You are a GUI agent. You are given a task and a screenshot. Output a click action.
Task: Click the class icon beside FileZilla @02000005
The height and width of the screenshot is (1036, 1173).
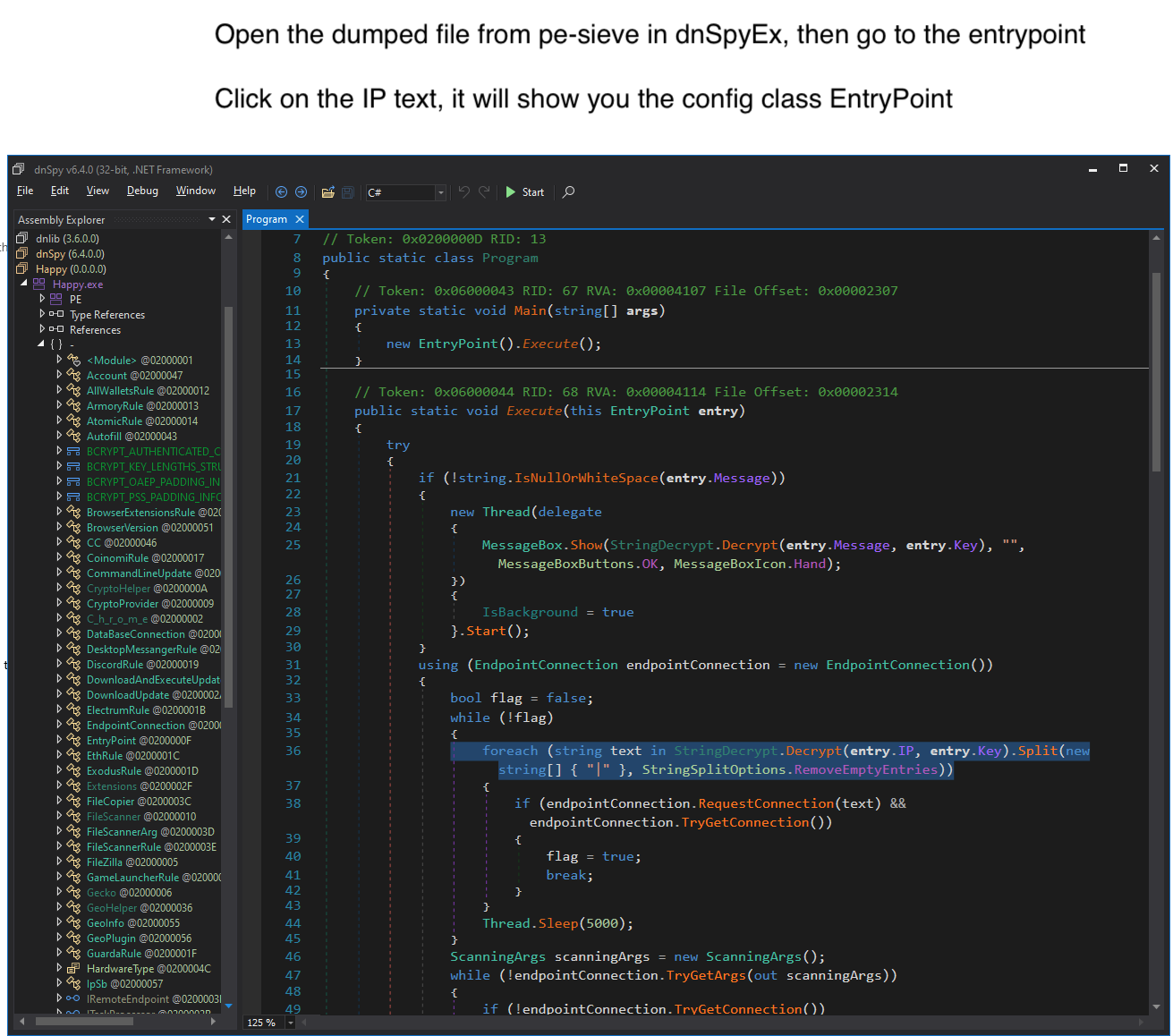point(74,862)
